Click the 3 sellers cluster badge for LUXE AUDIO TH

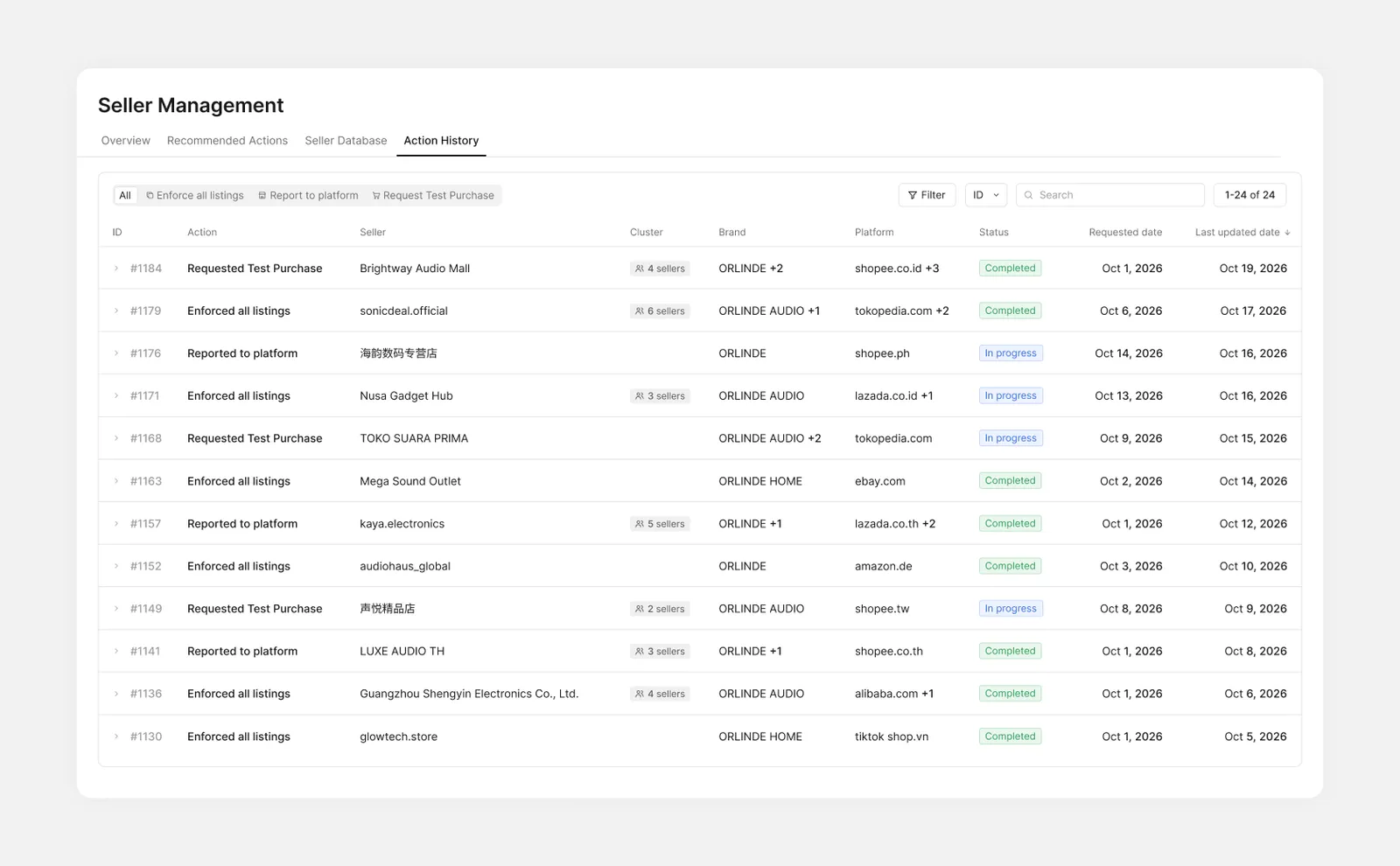point(660,652)
